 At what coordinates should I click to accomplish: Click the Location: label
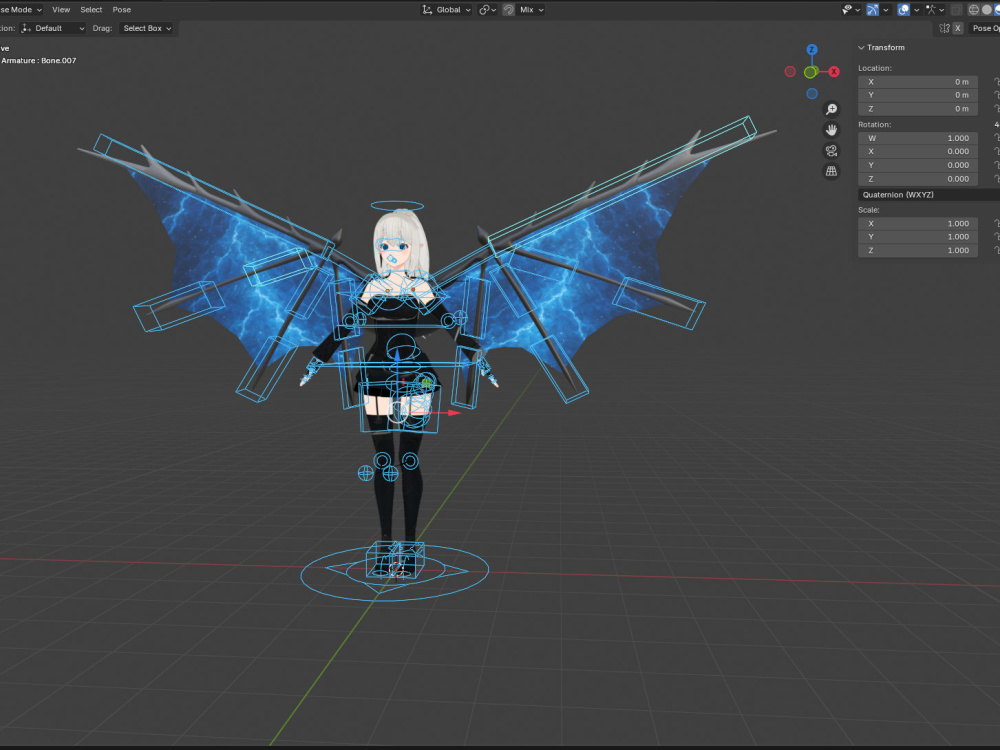[x=874, y=68]
